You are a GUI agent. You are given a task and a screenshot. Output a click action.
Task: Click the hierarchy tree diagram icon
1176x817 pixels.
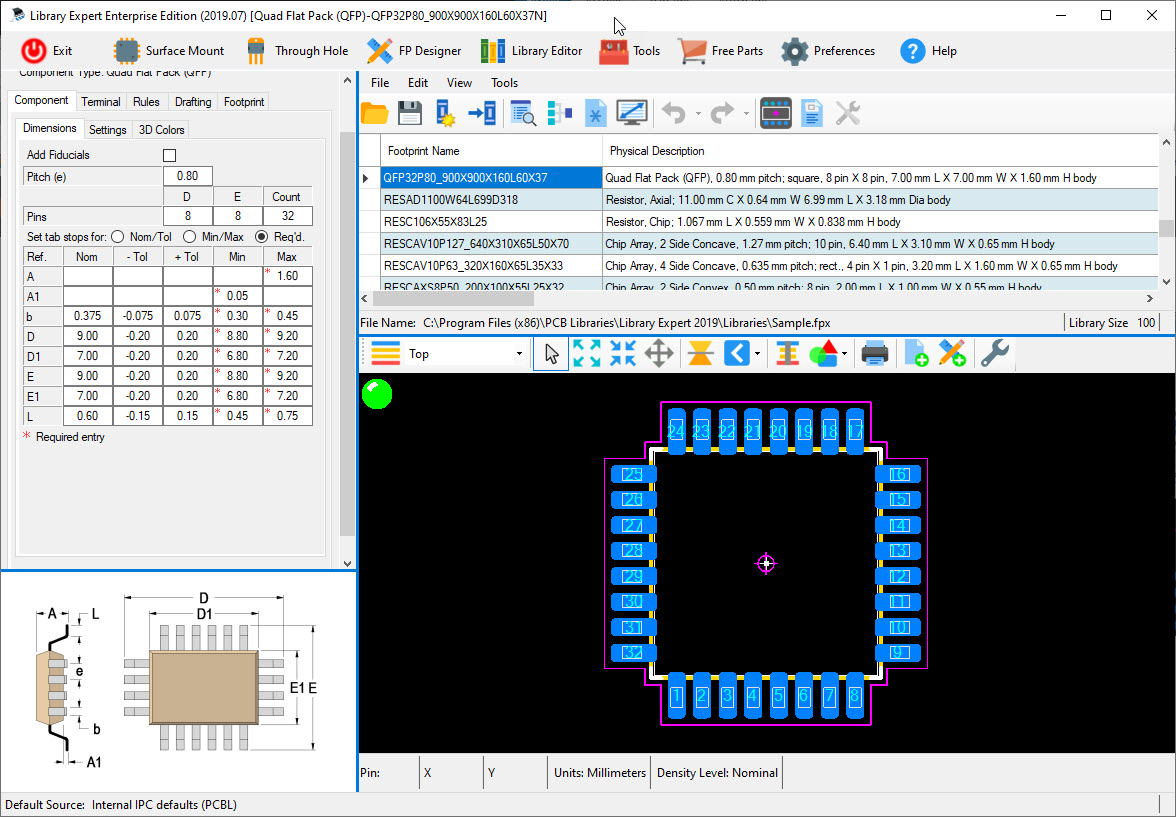click(560, 113)
